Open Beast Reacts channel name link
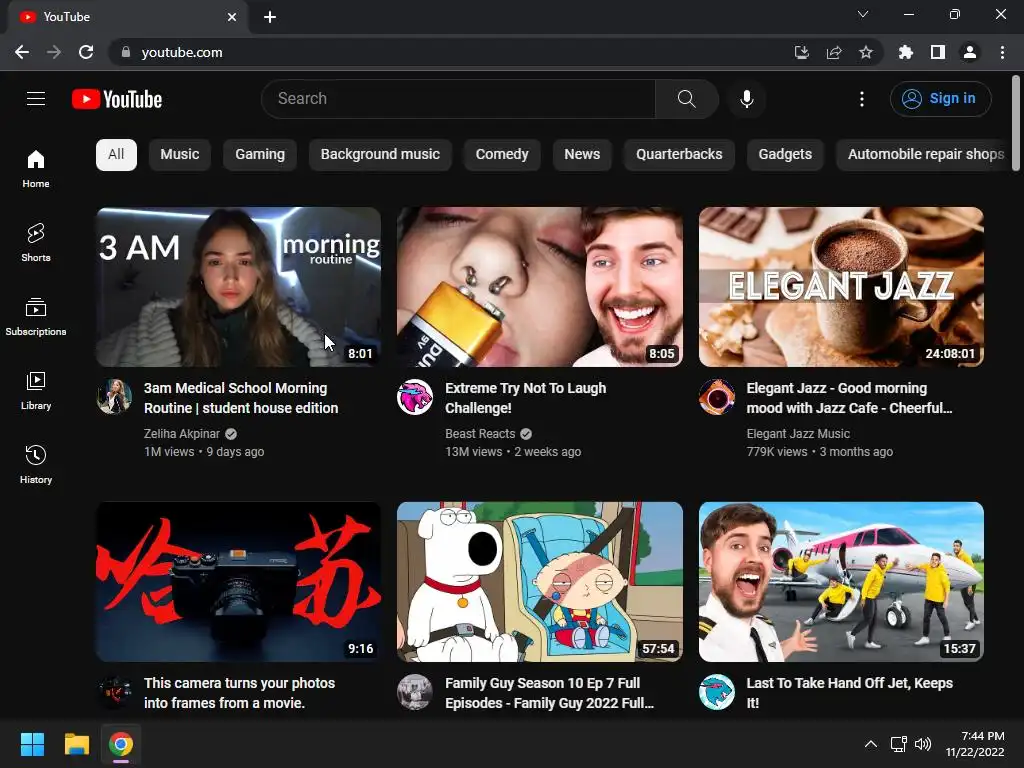Screen dimensions: 1024x768 [480, 434]
